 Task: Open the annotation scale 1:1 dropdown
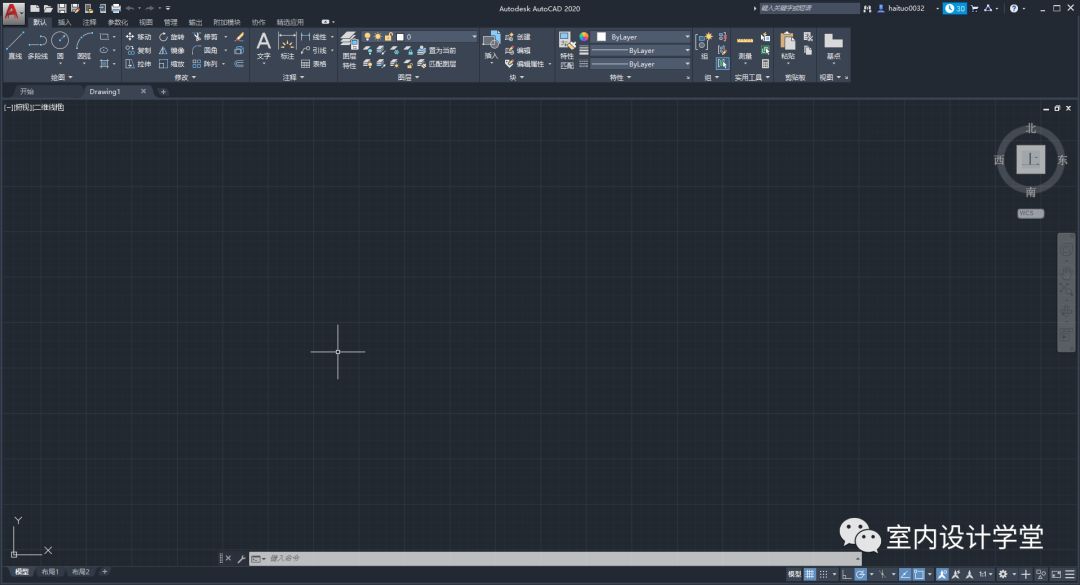point(984,575)
